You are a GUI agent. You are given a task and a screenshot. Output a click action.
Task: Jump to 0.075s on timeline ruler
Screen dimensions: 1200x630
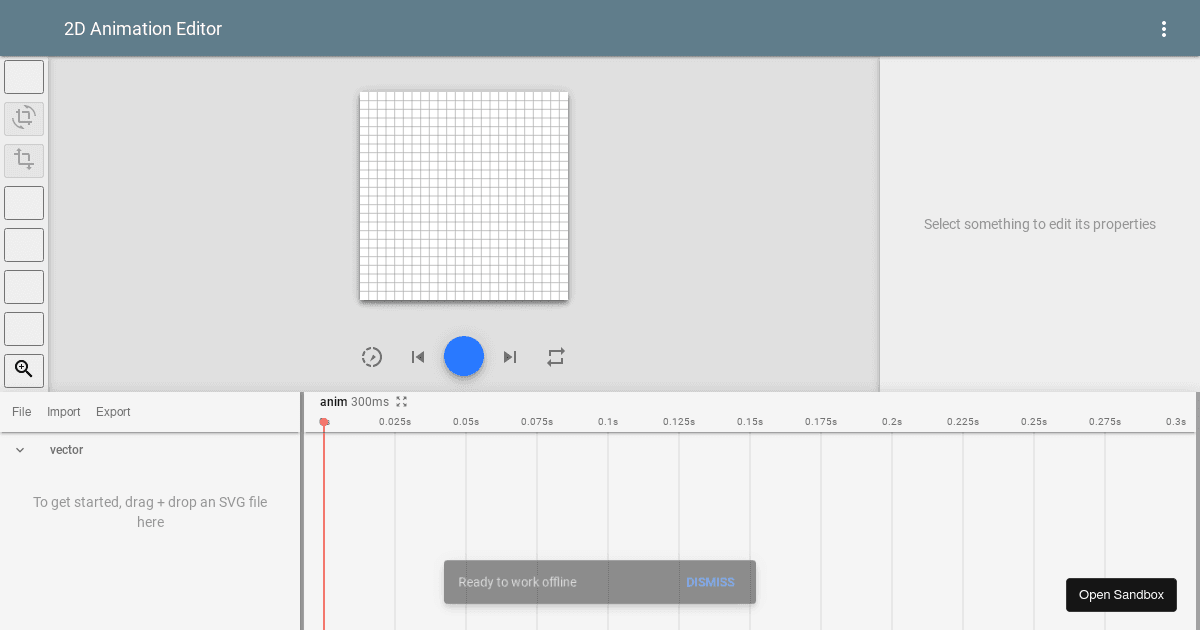[x=537, y=422]
